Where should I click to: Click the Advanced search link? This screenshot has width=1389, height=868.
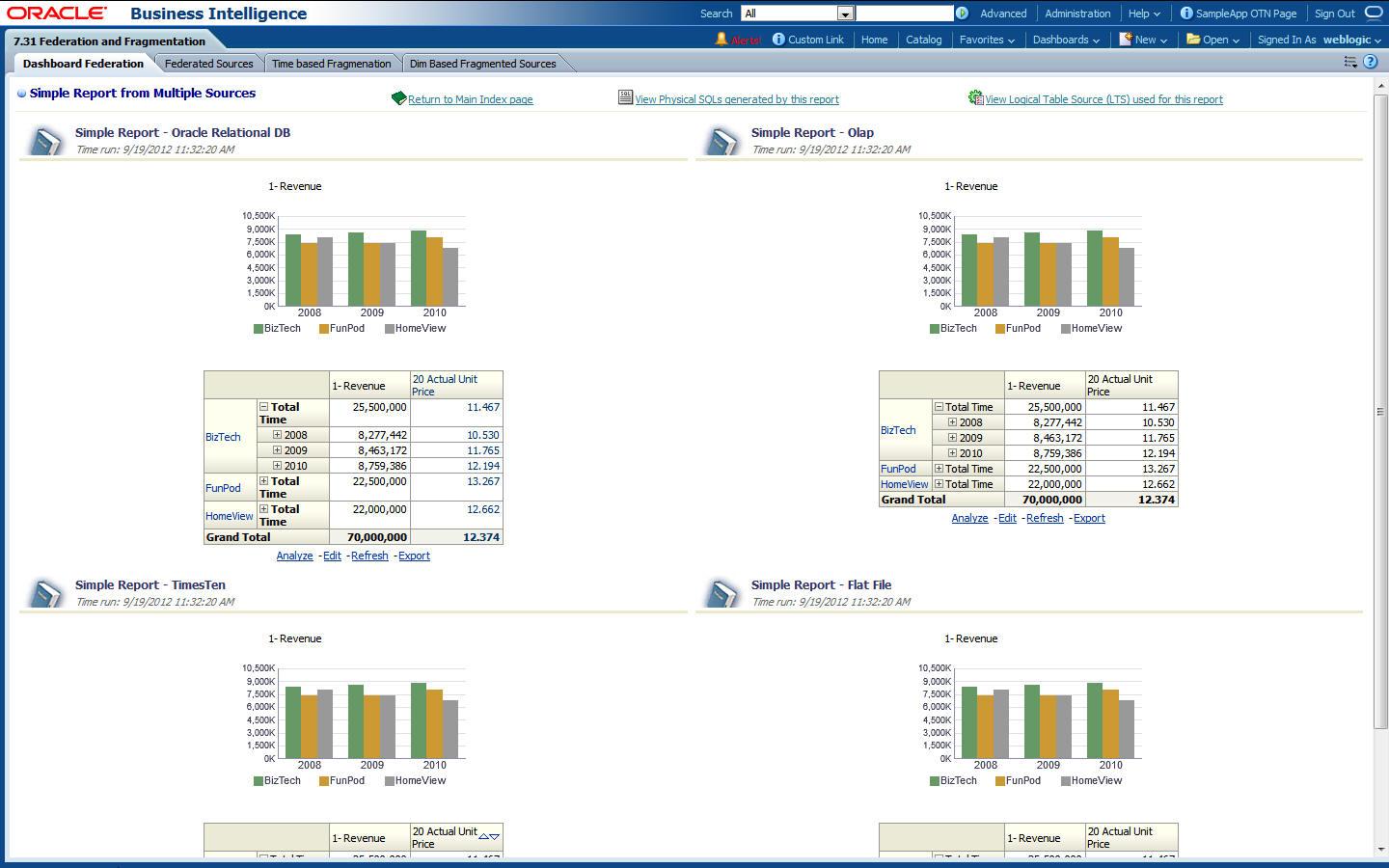(1003, 14)
